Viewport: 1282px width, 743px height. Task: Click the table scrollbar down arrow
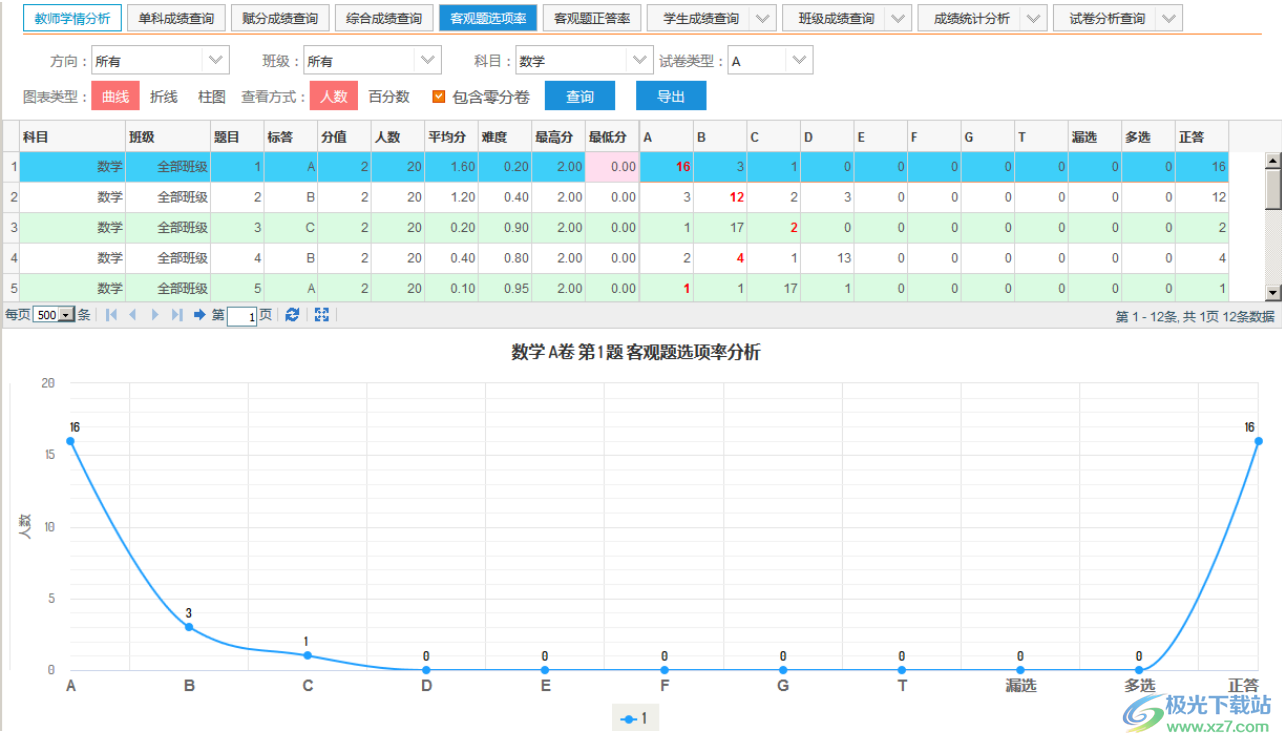tap(1273, 292)
